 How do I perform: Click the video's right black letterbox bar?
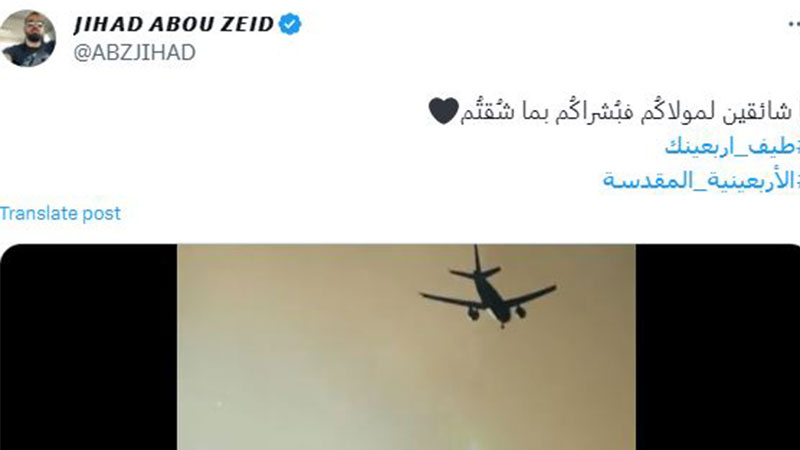point(718,347)
